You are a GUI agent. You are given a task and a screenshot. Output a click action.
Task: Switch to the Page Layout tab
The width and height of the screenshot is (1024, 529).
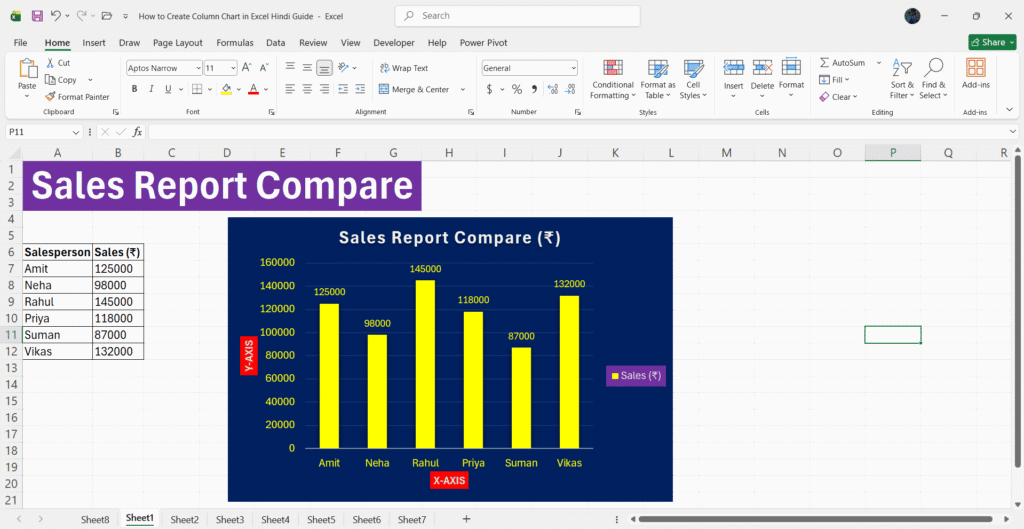coord(178,42)
